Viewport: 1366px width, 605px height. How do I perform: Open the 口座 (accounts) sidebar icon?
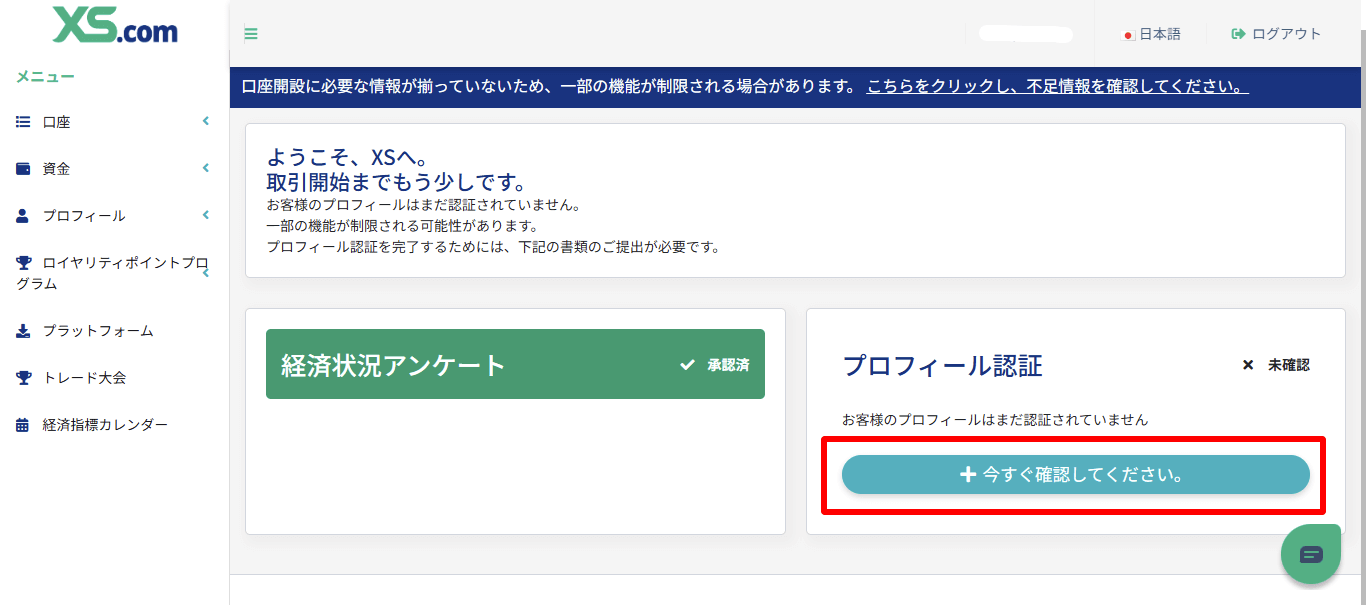tap(22, 121)
